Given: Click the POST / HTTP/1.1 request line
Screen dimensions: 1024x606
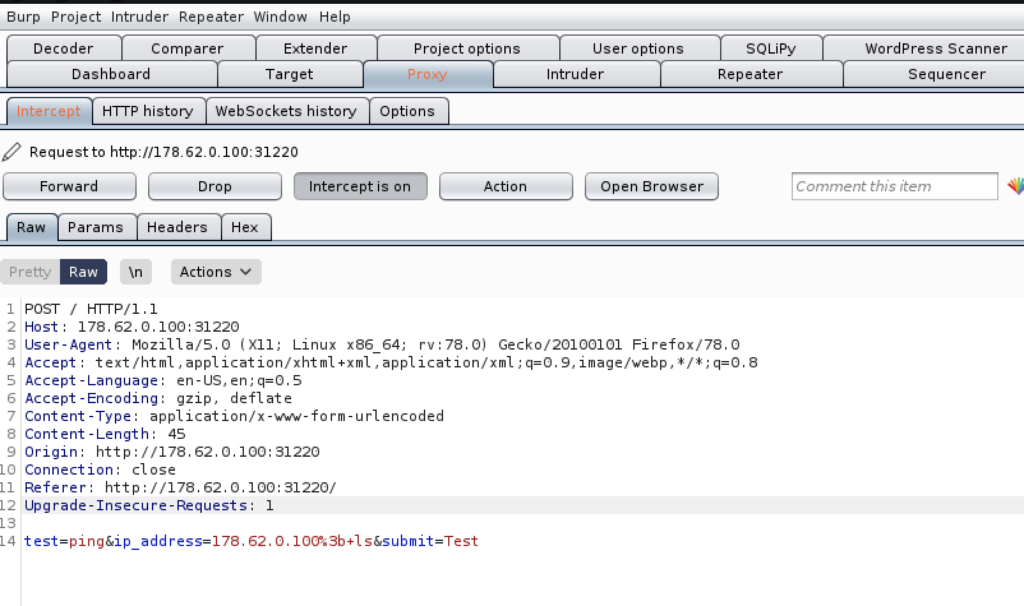Looking at the screenshot, I should [91, 309].
